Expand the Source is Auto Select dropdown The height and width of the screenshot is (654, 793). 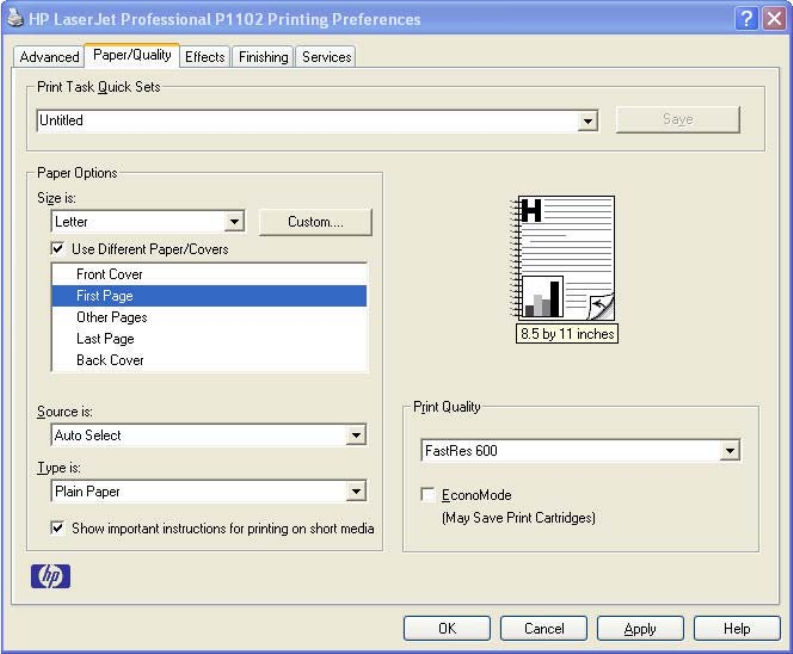pos(356,435)
